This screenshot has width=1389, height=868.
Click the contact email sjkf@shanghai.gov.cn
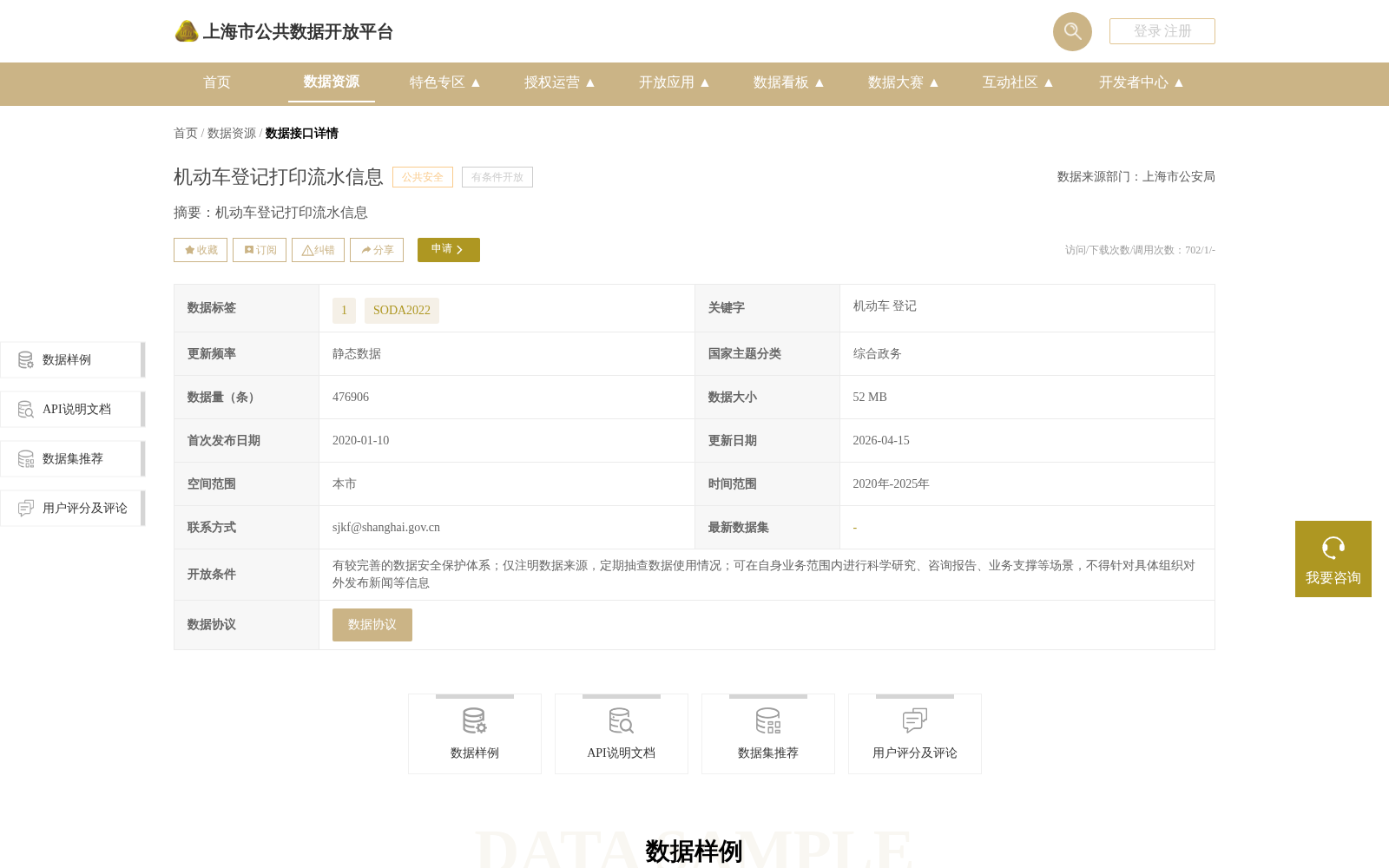coord(386,528)
